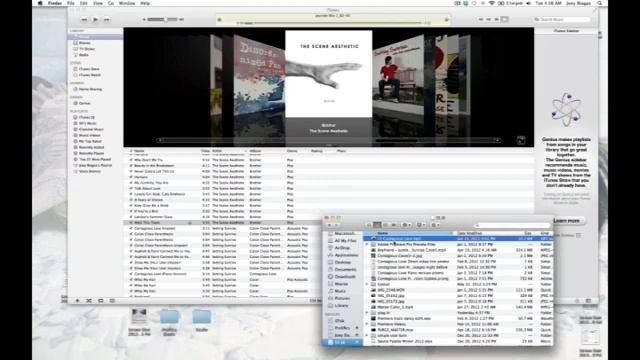Select the iTunes DJ playlist

(x=87, y=117)
